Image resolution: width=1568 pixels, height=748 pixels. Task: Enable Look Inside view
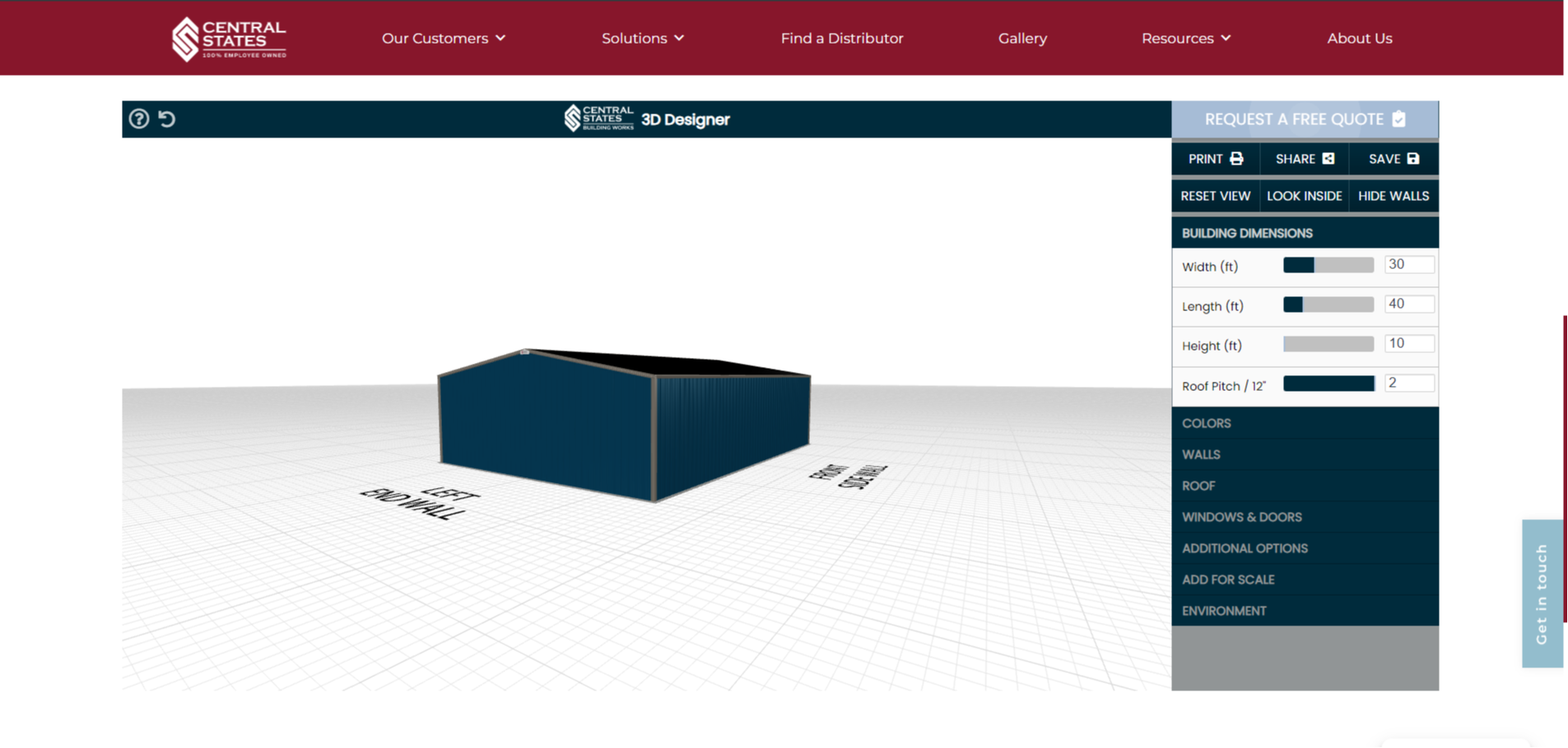tap(1304, 196)
